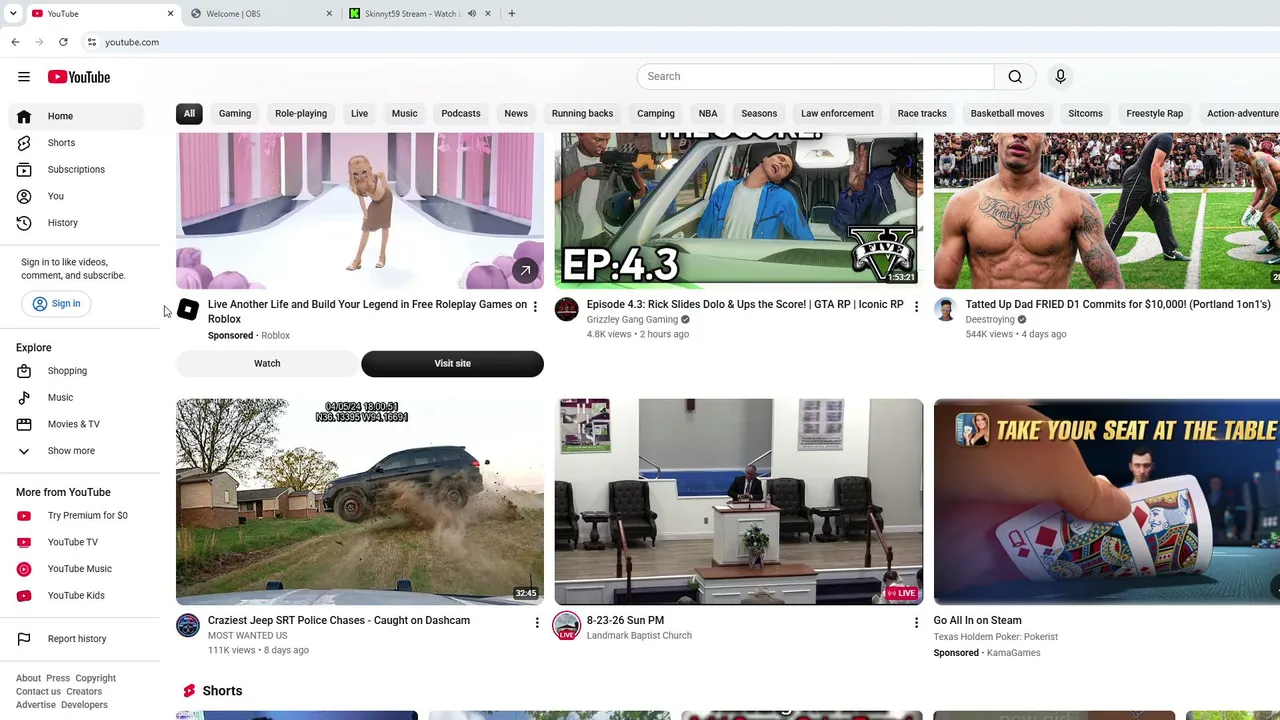Mute the Skinnyt59 Stream tab audio
This screenshot has width=1280, height=720.
point(472,14)
